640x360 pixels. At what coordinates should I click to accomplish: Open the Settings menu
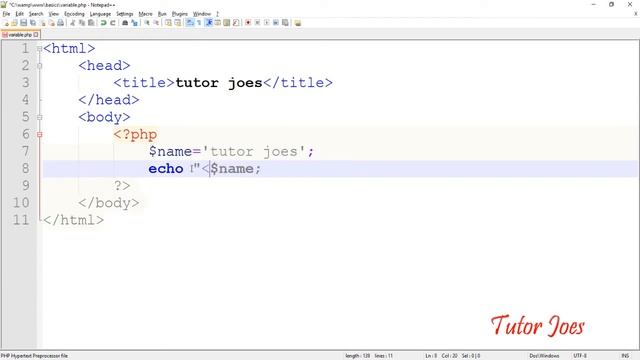(124, 14)
